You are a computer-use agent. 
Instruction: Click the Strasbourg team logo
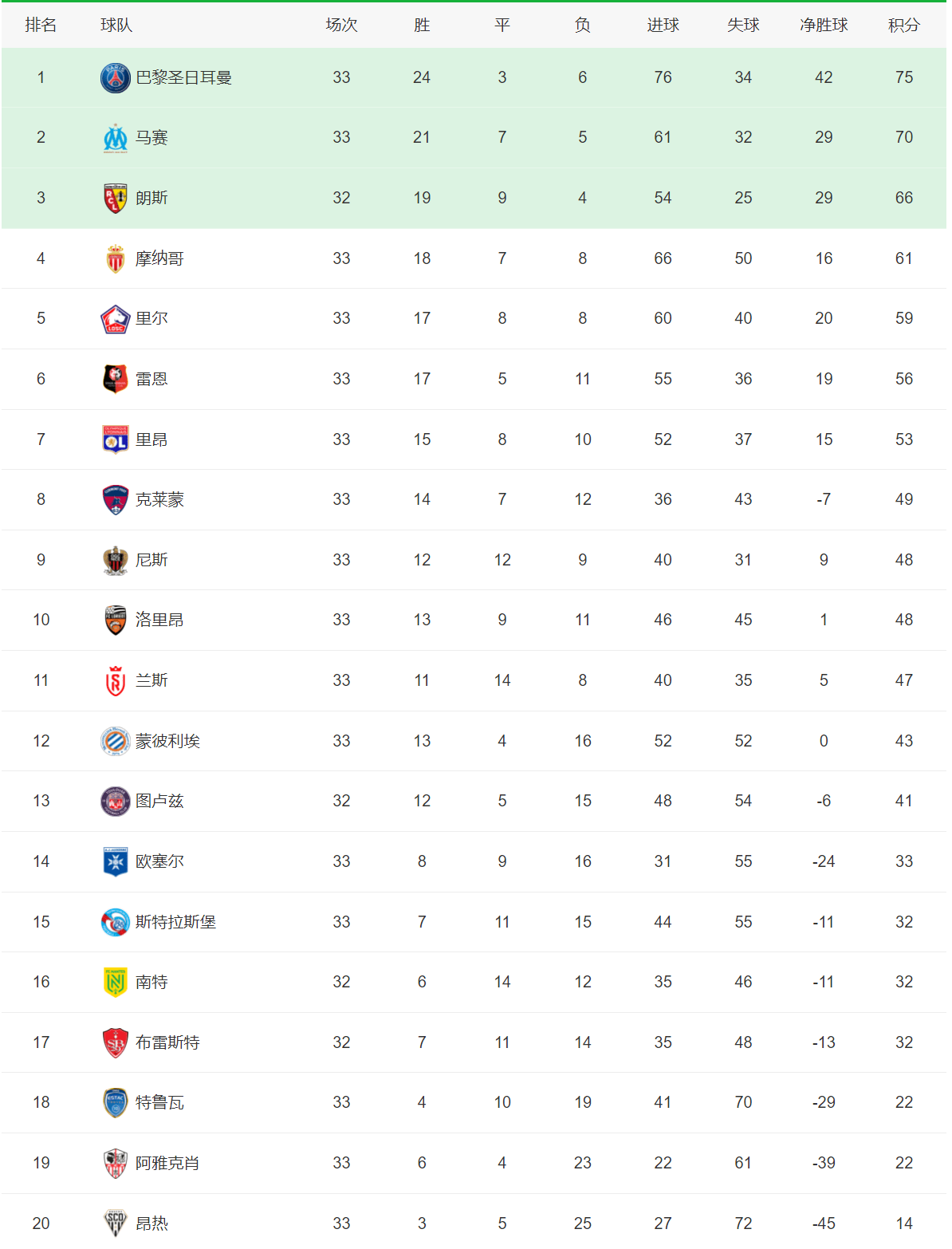click(x=116, y=922)
